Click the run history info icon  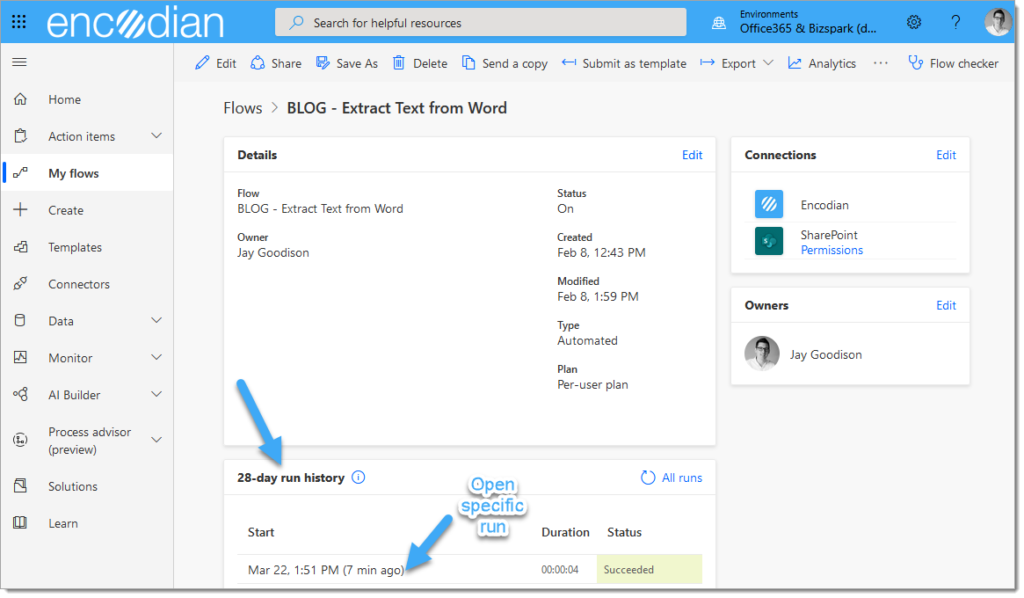pyautogui.click(x=359, y=477)
